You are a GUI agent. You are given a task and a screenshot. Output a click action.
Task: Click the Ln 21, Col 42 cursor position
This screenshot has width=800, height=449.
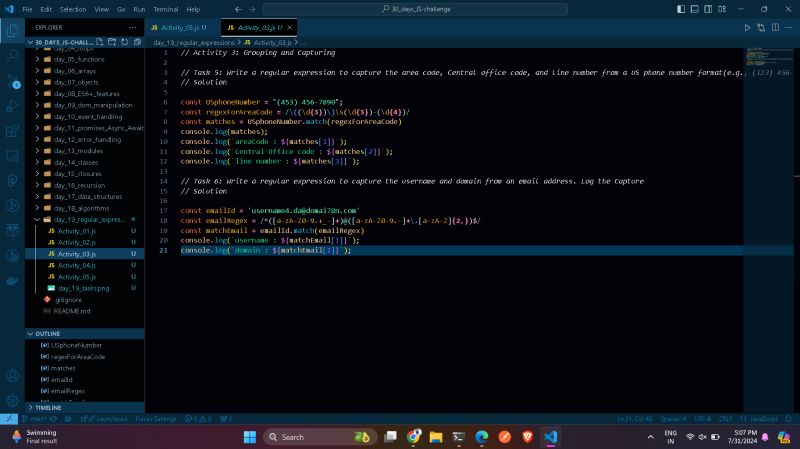(634, 419)
